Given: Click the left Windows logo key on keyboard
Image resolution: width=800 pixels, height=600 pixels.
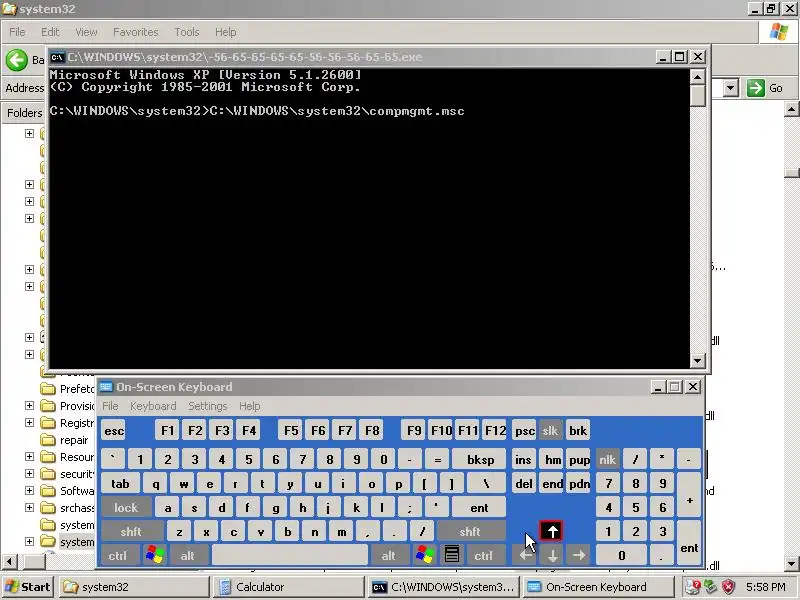Looking at the screenshot, I should pos(155,555).
